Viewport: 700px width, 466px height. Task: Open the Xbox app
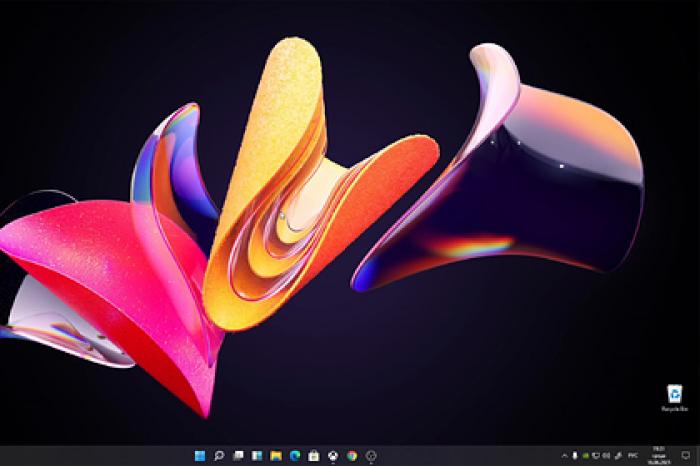click(x=333, y=456)
